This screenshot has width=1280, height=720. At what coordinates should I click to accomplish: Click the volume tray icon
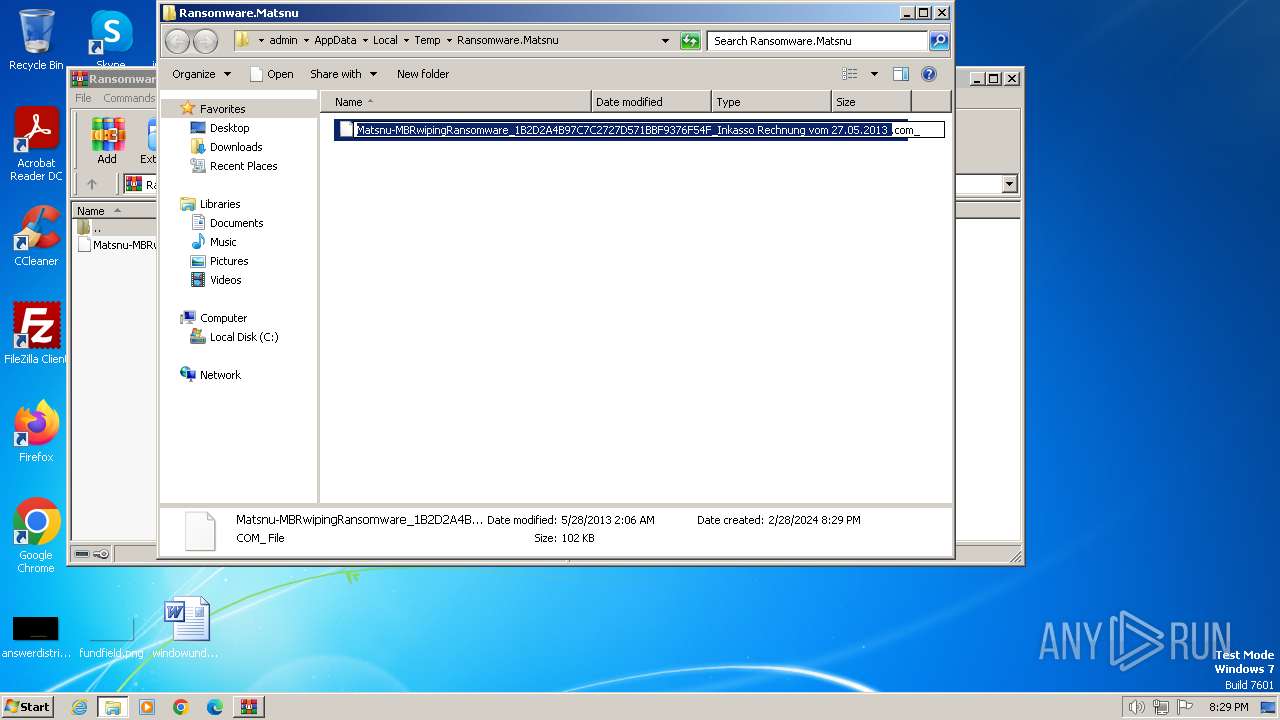[x=1136, y=707]
